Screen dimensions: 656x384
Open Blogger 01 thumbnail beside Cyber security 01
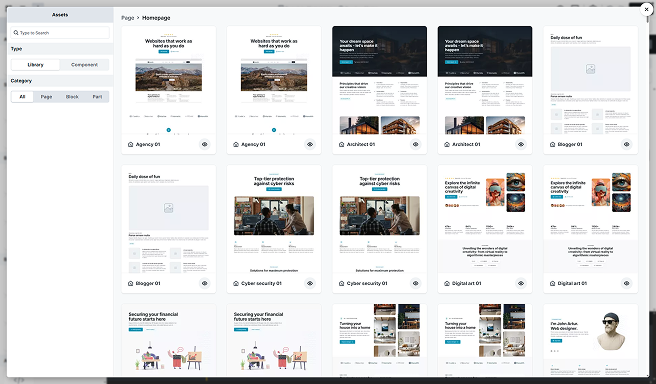[169, 219]
